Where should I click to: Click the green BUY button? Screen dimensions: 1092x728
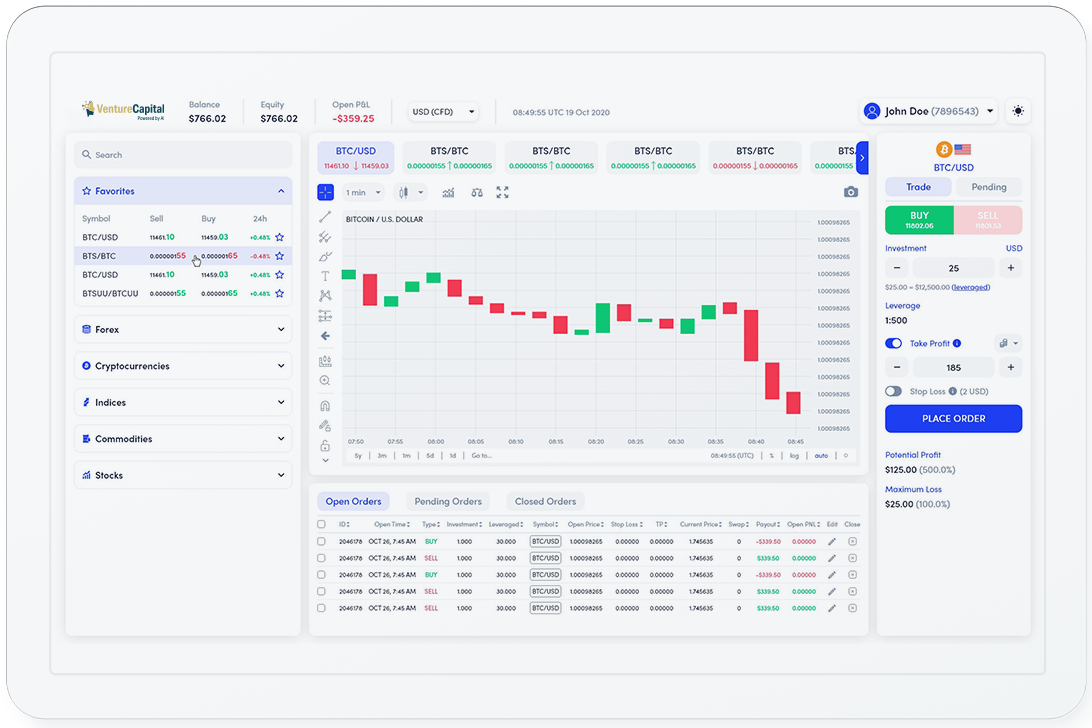click(x=919, y=220)
